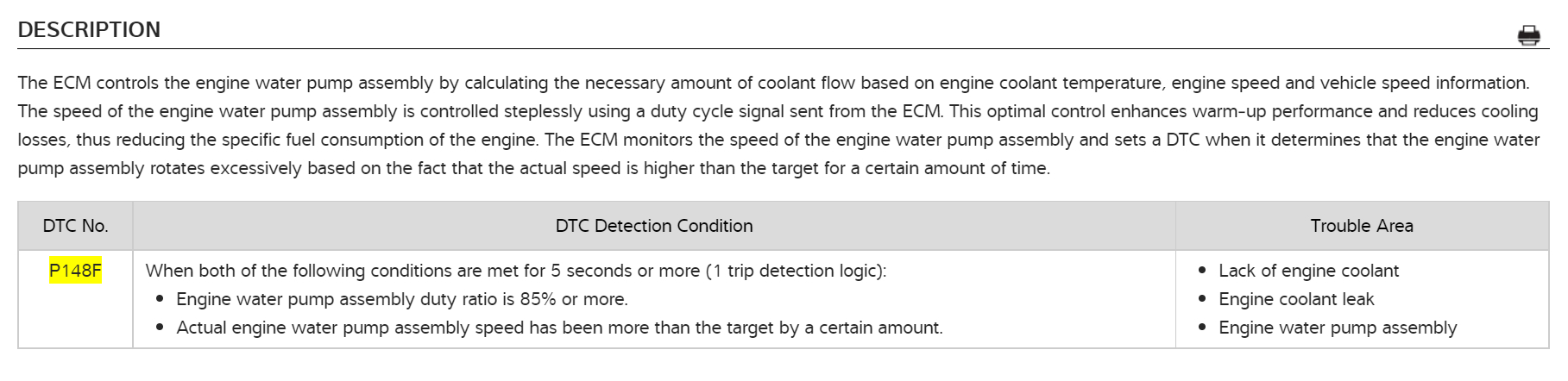The height and width of the screenshot is (381, 1568).
Task: Select the highlighted P148F code
Action: (x=75, y=271)
